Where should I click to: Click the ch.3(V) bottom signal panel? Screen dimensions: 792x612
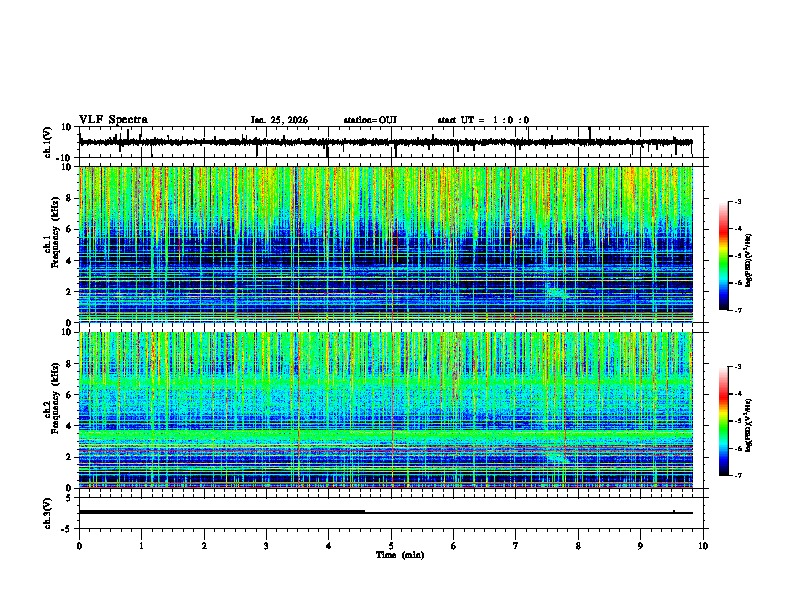[x=390, y=513]
